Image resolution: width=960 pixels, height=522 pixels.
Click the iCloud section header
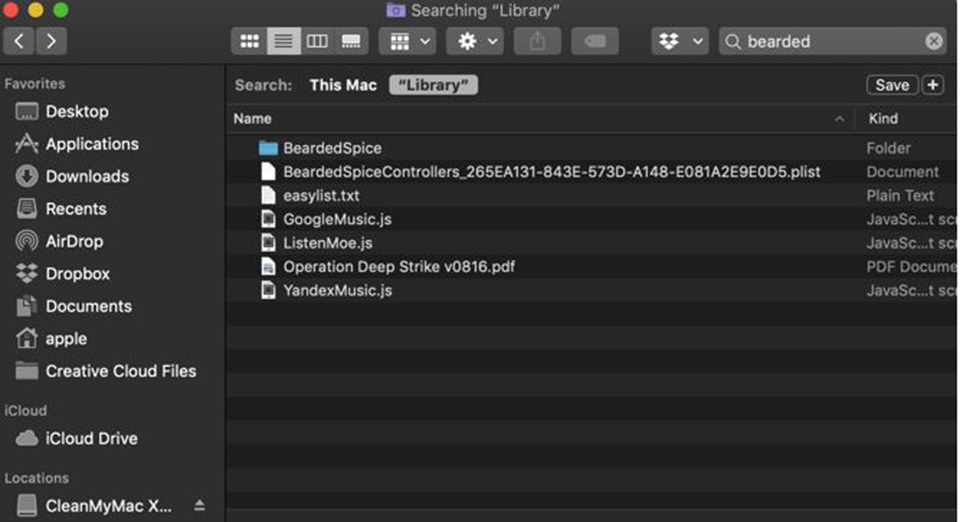pos(25,411)
